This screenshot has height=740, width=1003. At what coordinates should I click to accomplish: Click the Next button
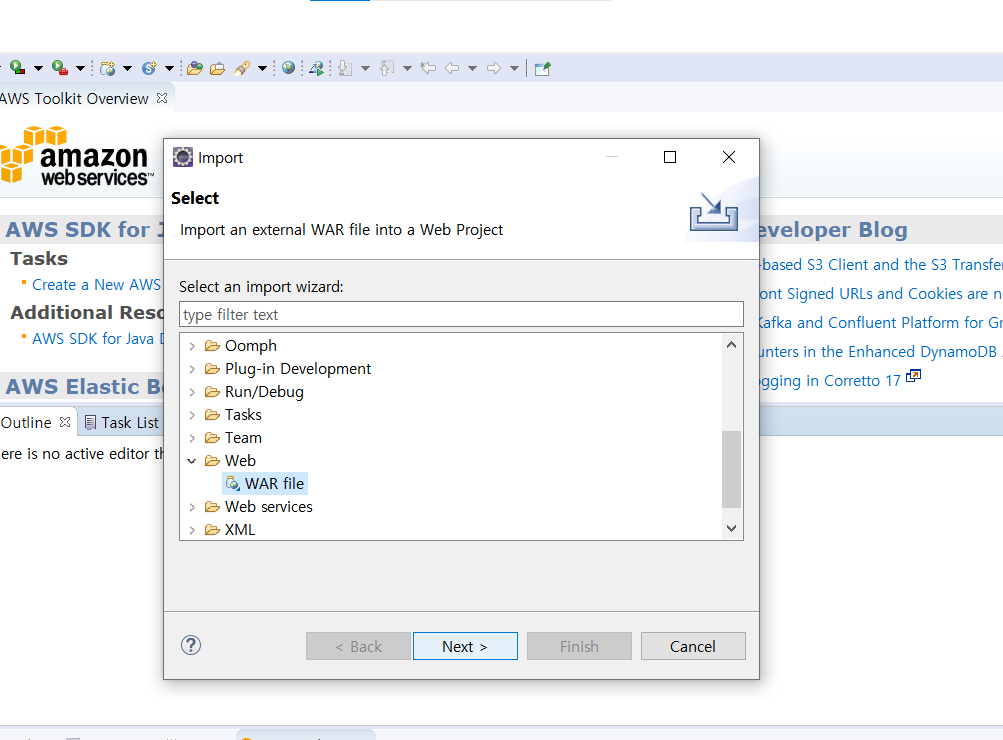(465, 647)
